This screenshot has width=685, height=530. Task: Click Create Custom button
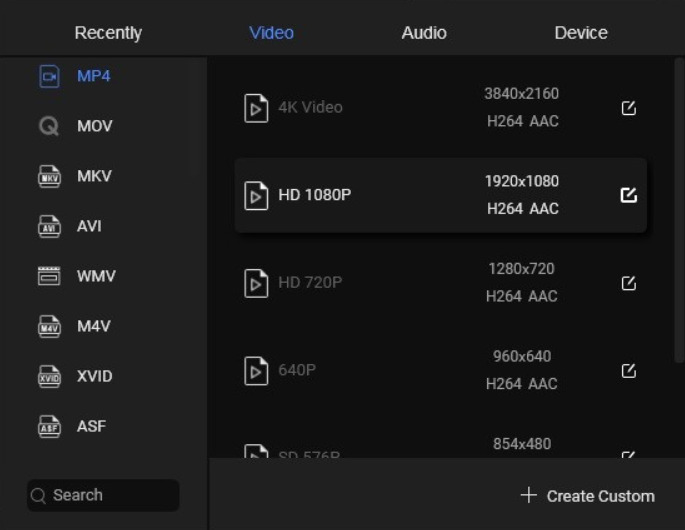tap(588, 496)
